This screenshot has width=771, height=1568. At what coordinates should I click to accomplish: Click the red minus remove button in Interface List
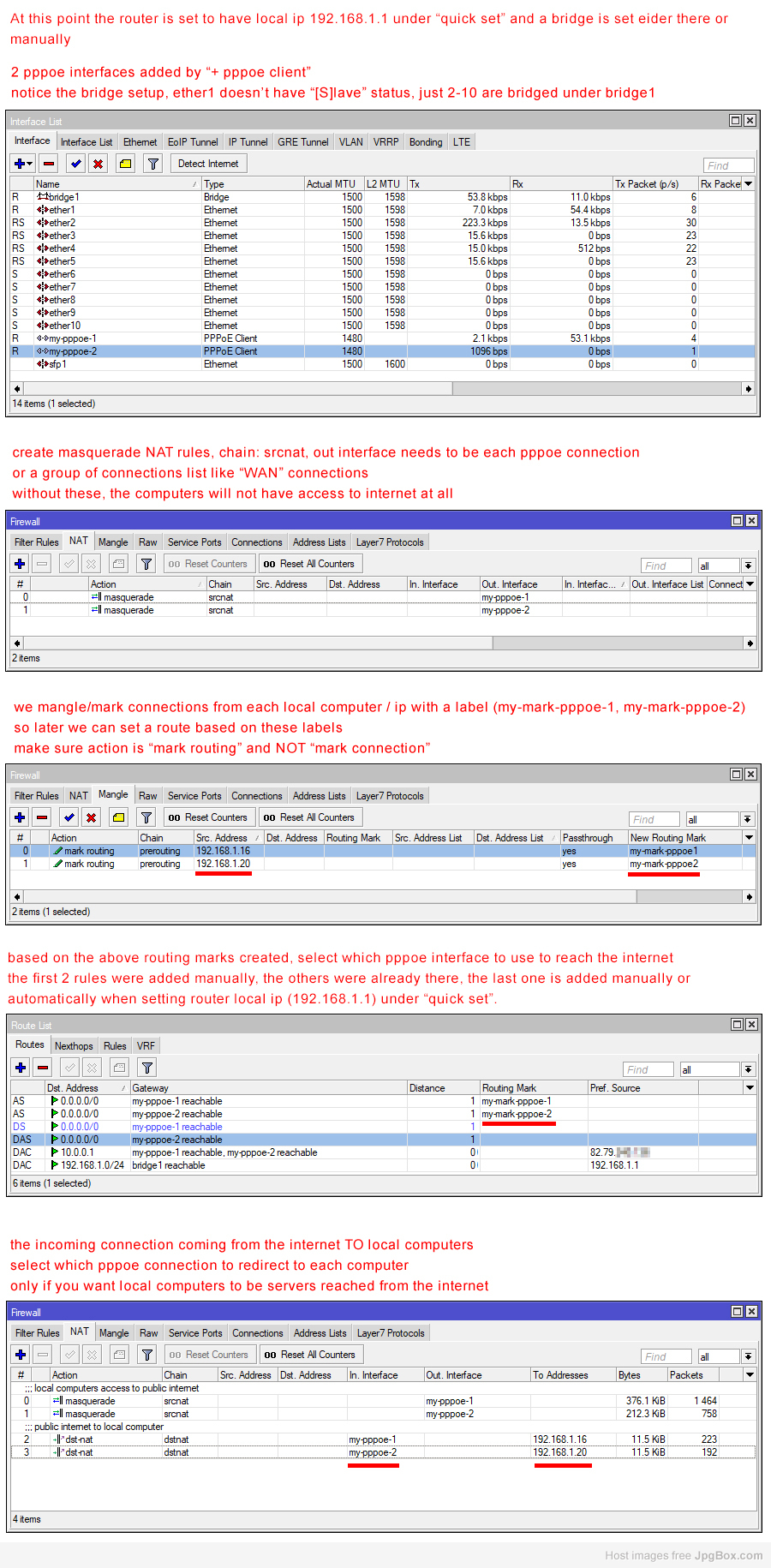pos(49,164)
